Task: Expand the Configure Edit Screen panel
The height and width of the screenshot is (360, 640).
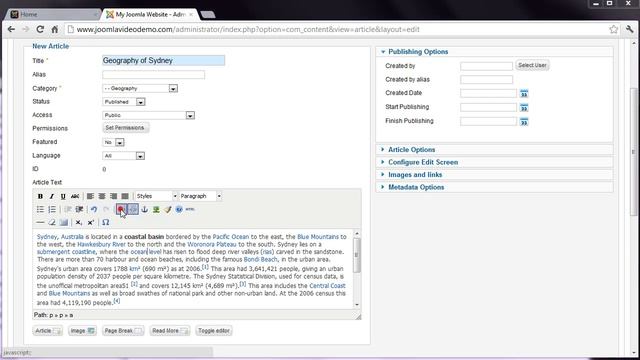Action: point(423,162)
